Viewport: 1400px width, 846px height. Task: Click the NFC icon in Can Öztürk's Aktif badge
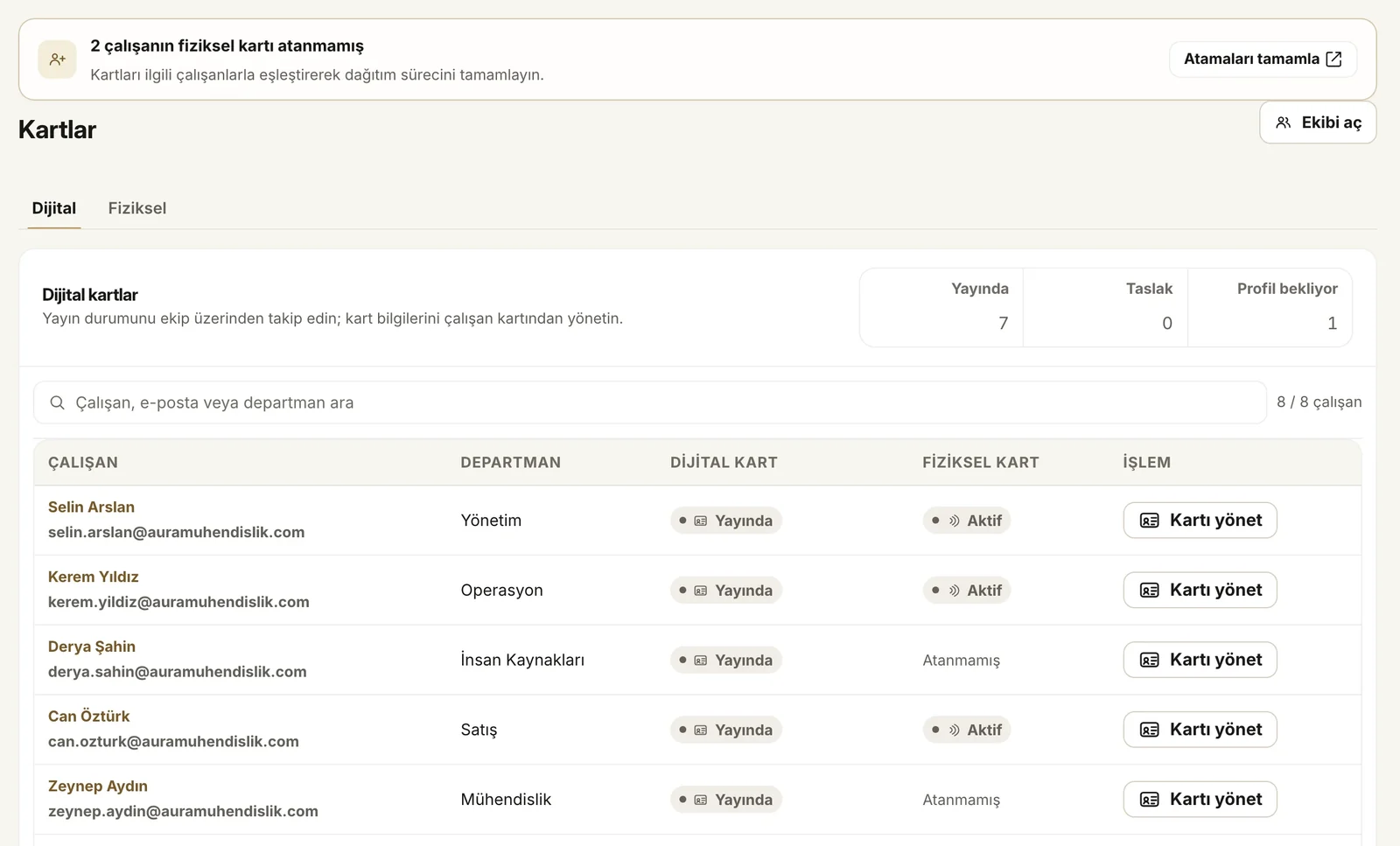tap(954, 730)
